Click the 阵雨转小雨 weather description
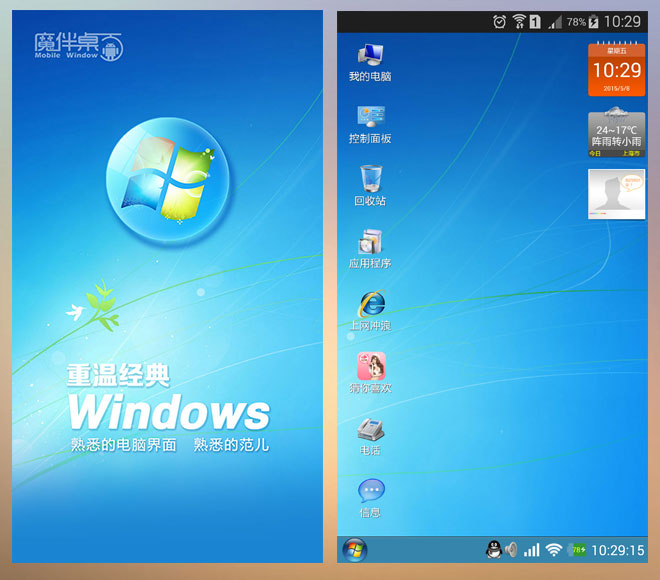 point(616,141)
